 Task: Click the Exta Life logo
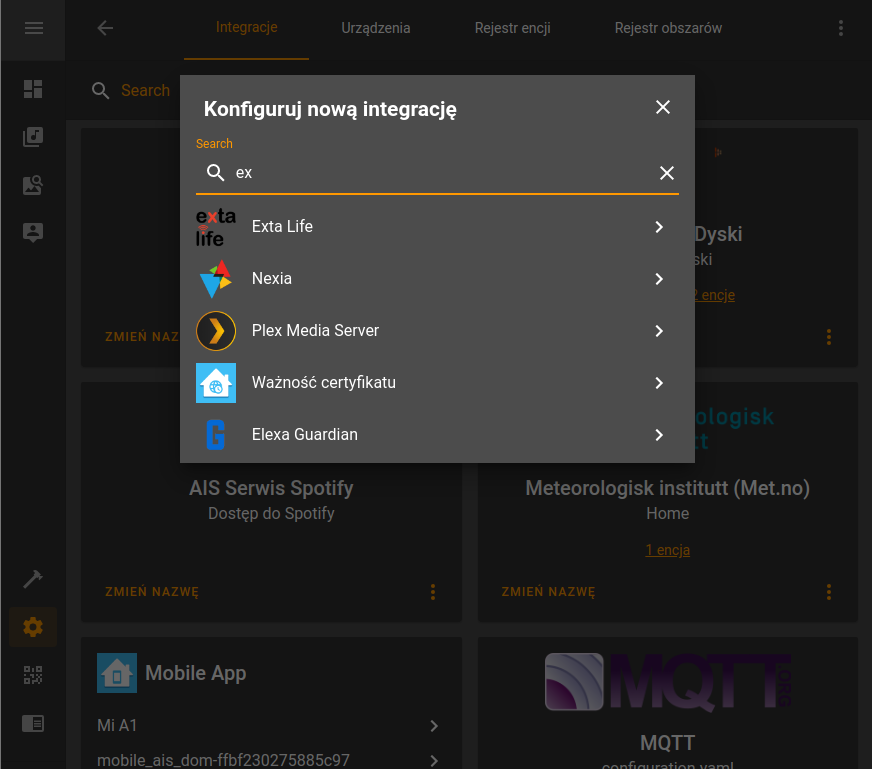point(216,227)
